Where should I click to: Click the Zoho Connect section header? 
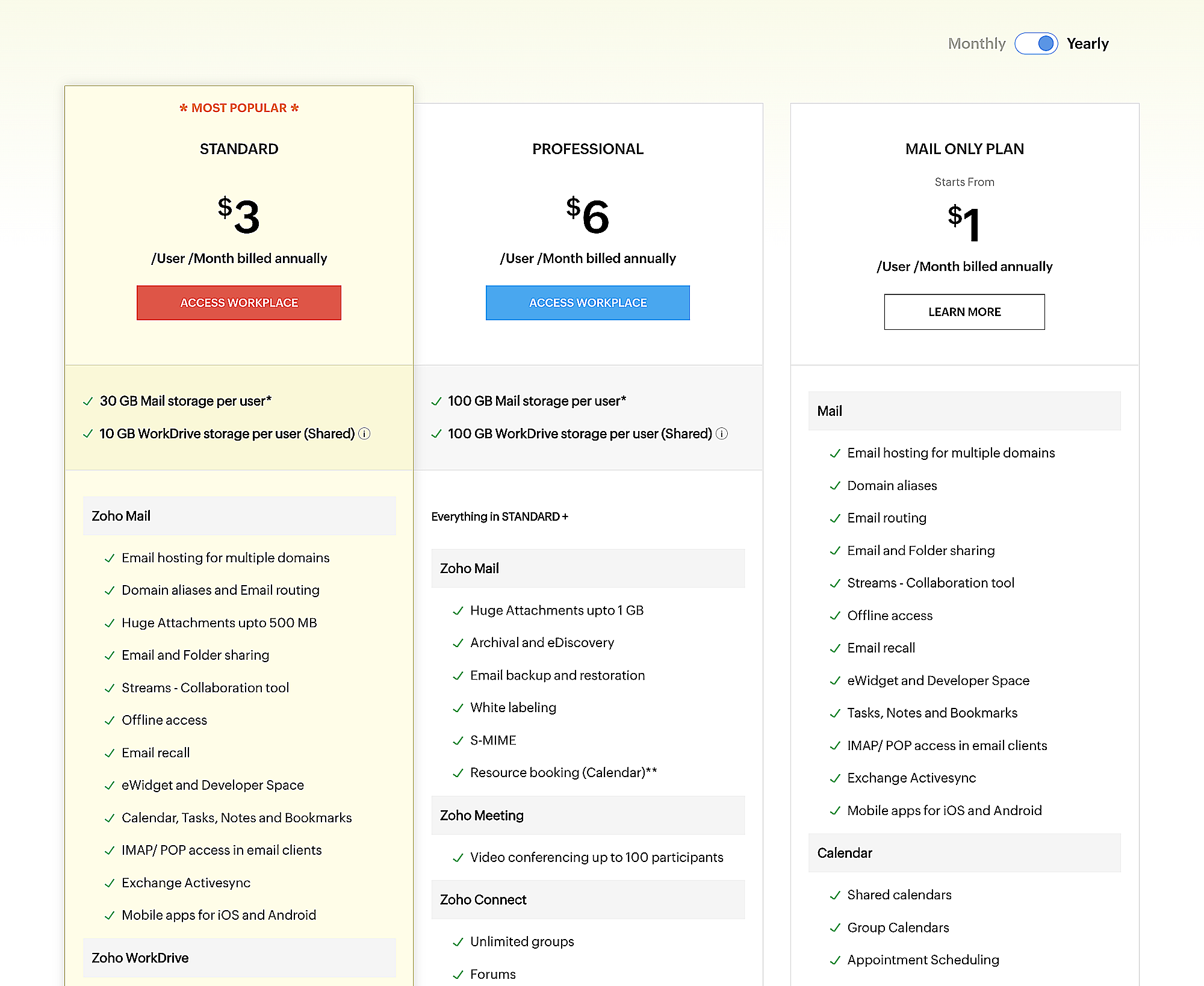pyautogui.click(x=588, y=899)
